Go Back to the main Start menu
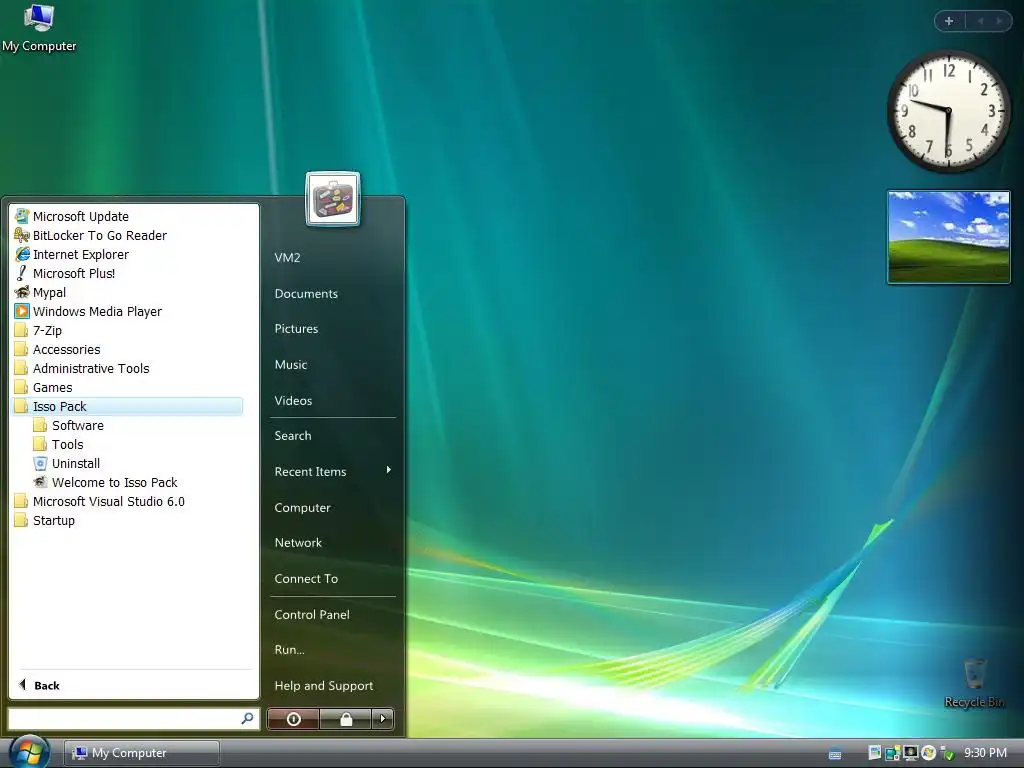 point(40,685)
